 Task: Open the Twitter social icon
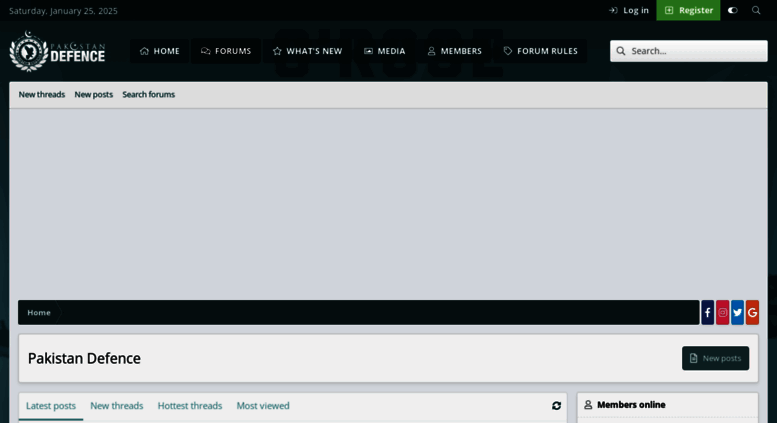[737, 313]
